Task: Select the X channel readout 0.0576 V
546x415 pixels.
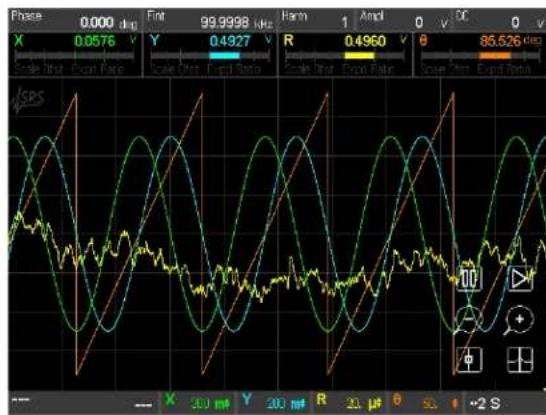Action: coord(75,41)
